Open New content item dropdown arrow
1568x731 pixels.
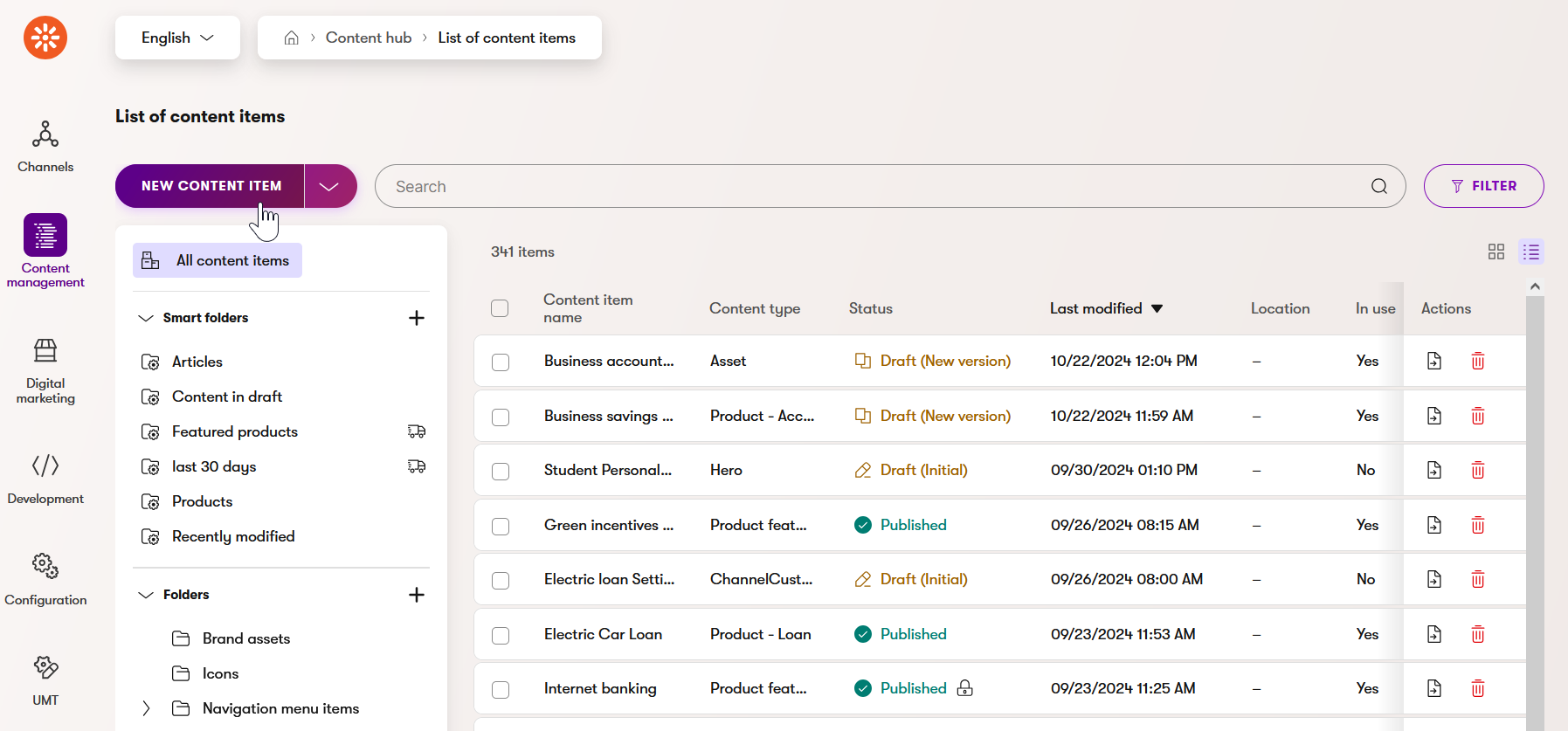[330, 186]
